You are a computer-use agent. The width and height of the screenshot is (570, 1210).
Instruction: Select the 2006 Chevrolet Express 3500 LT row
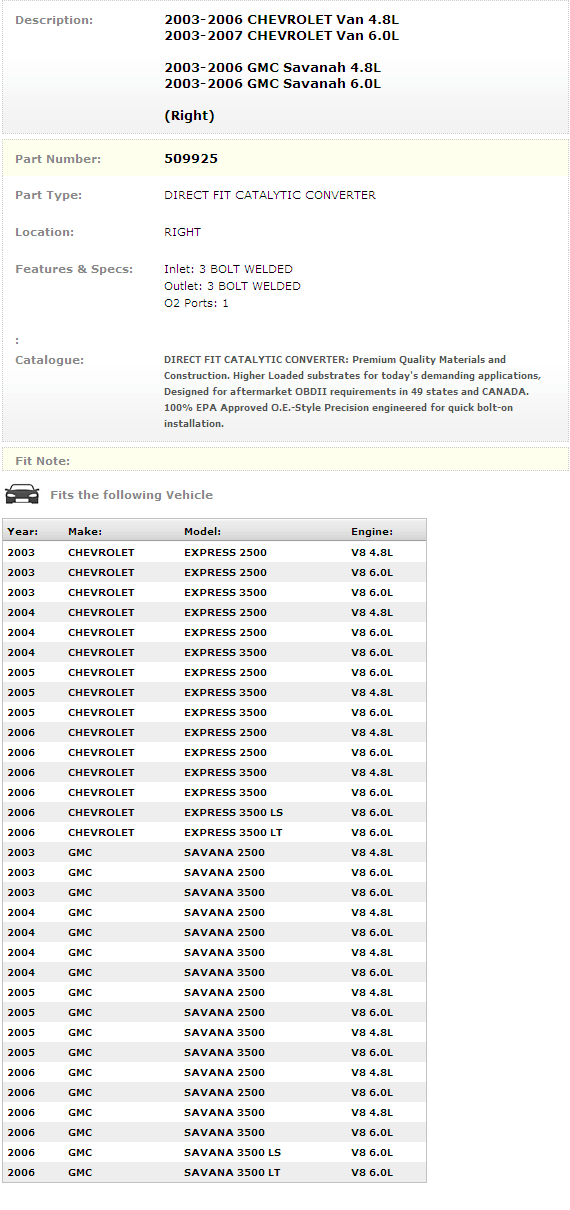coord(214,832)
